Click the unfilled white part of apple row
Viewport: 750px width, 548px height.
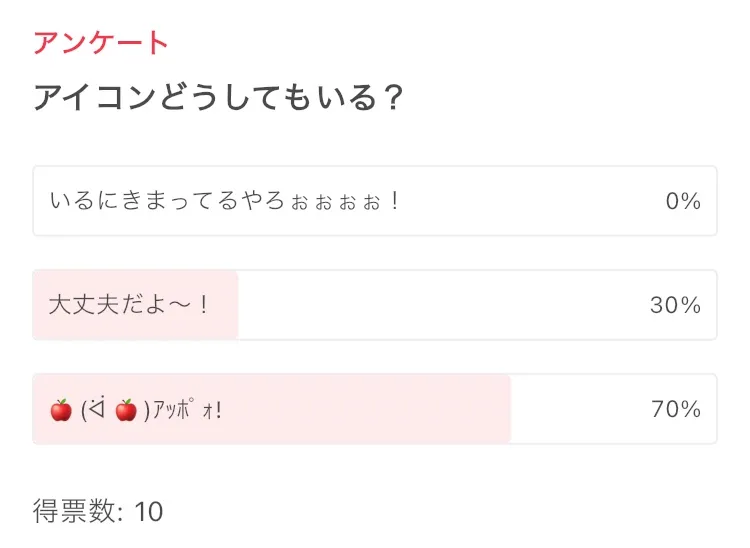pyautogui.click(x=580, y=409)
